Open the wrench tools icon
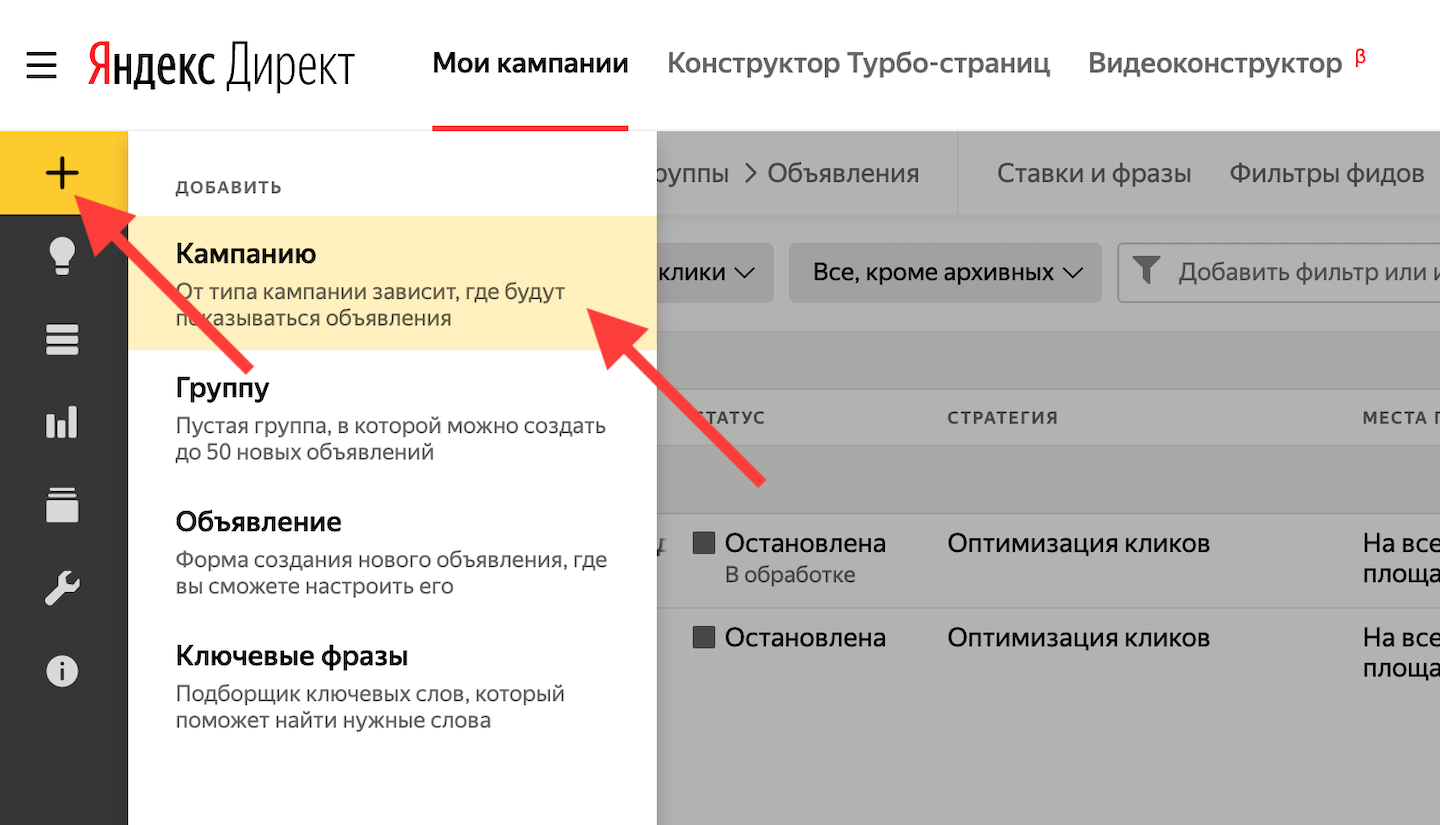Screen dimensions: 1440x825 tap(62, 588)
